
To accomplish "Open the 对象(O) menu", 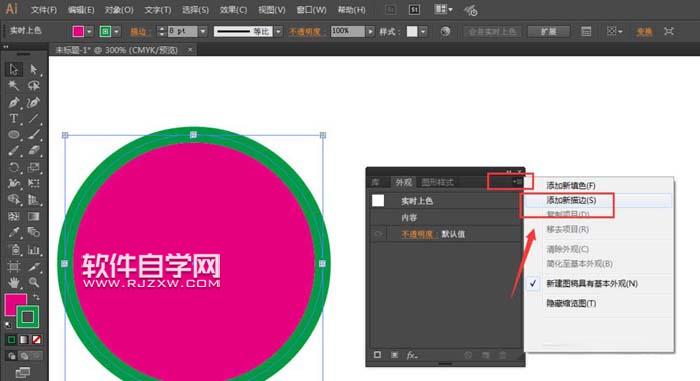I will tap(119, 9).
